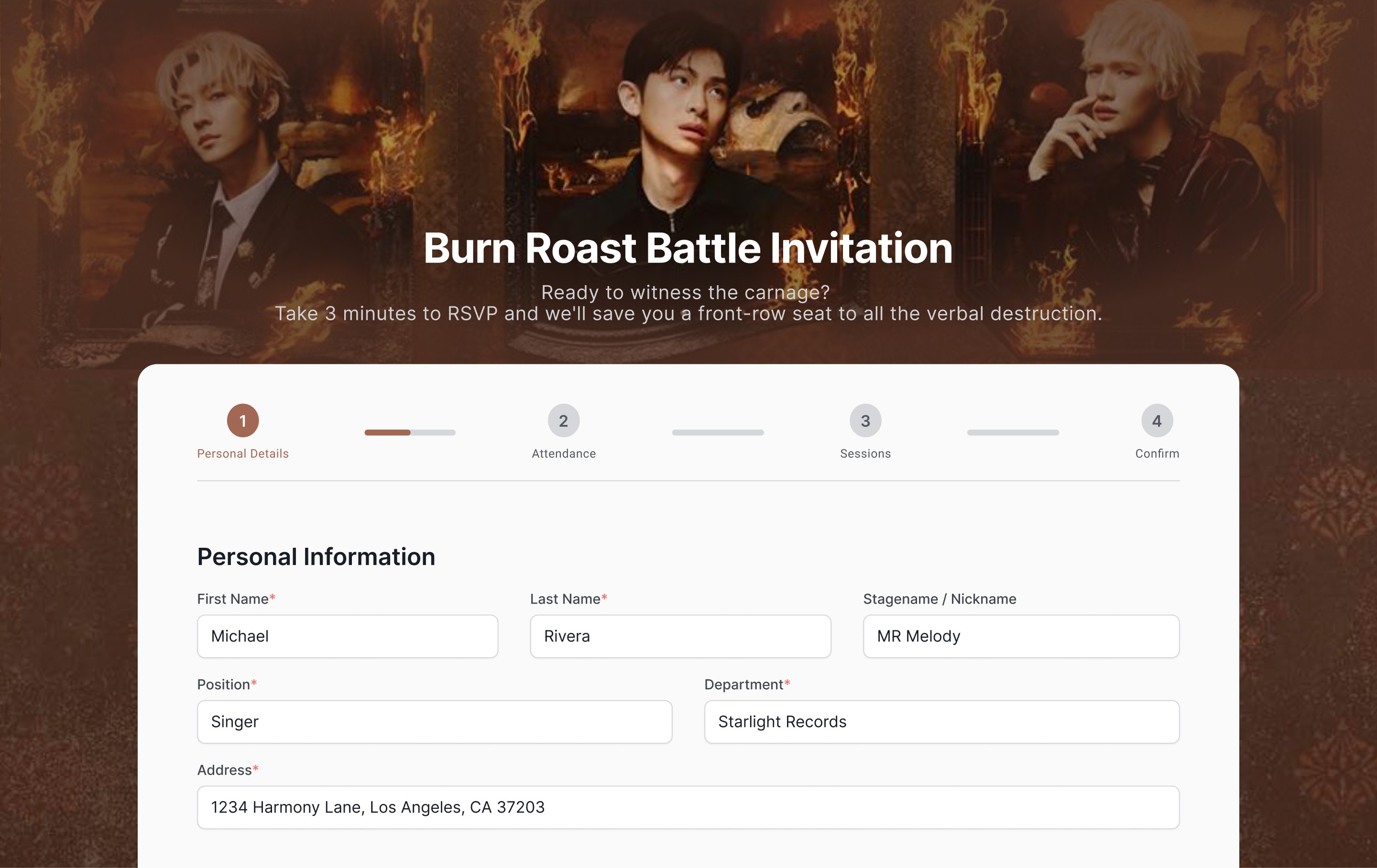Click the First Name input field
This screenshot has width=1377, height=868.
[x=347, y=636]
